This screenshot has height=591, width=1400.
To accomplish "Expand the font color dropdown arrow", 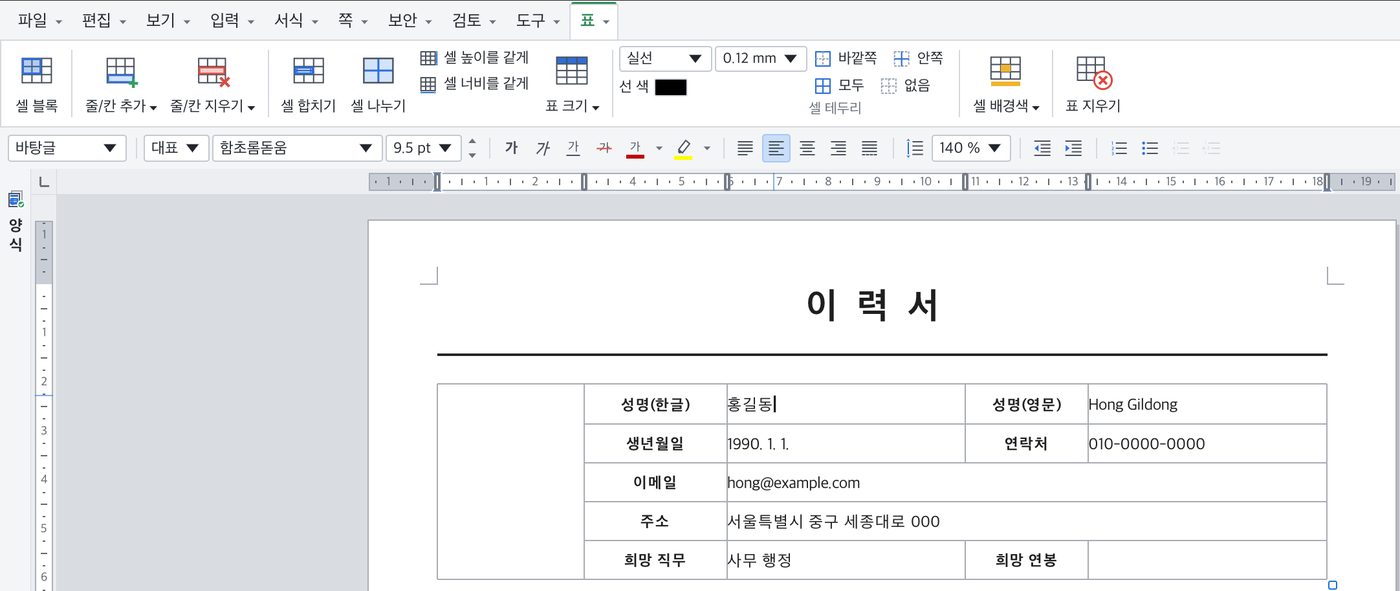I will 659,148.
